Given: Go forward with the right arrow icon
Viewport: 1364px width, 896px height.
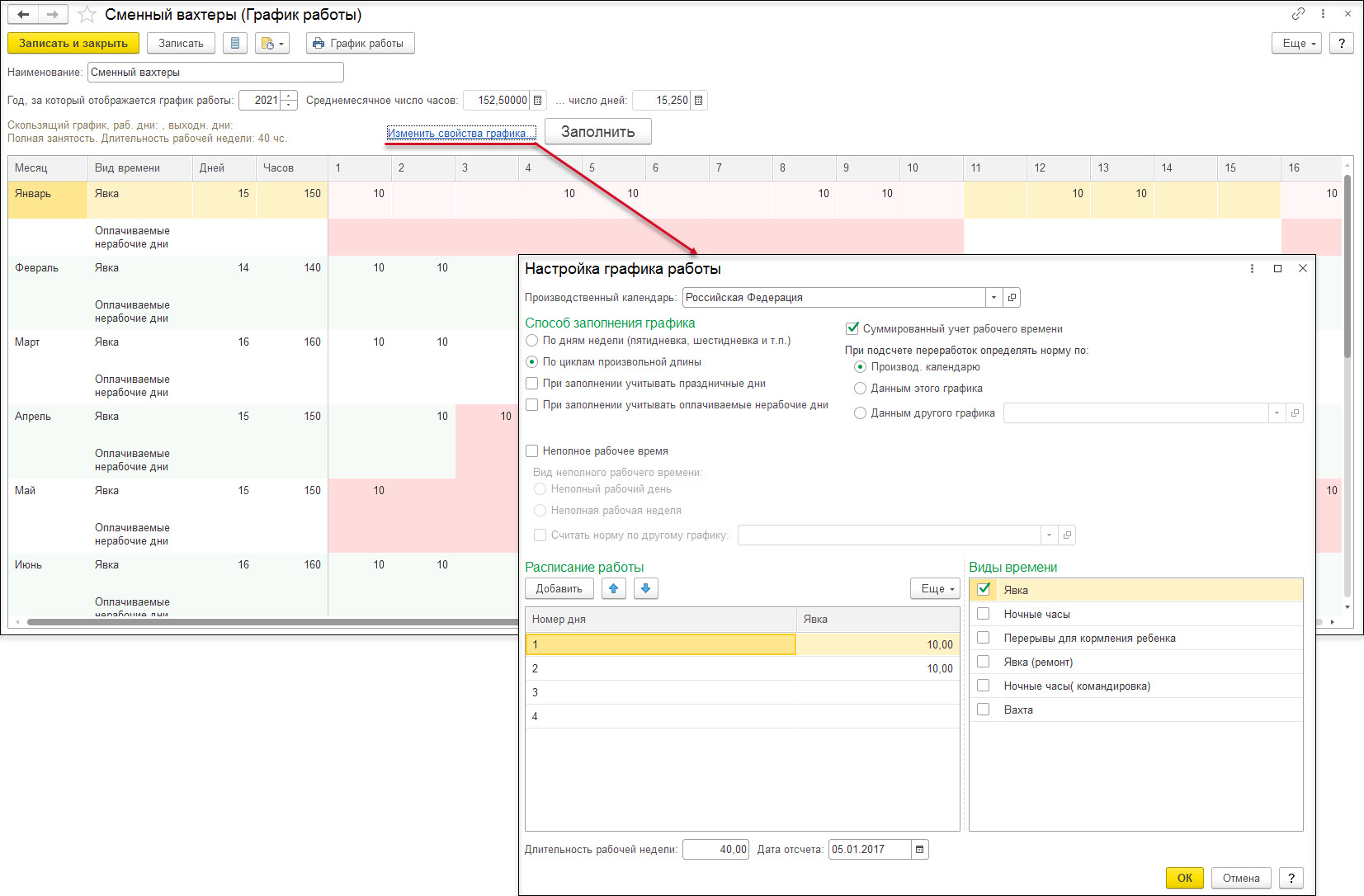Looking at the screenshot, I should coord(53,14).
